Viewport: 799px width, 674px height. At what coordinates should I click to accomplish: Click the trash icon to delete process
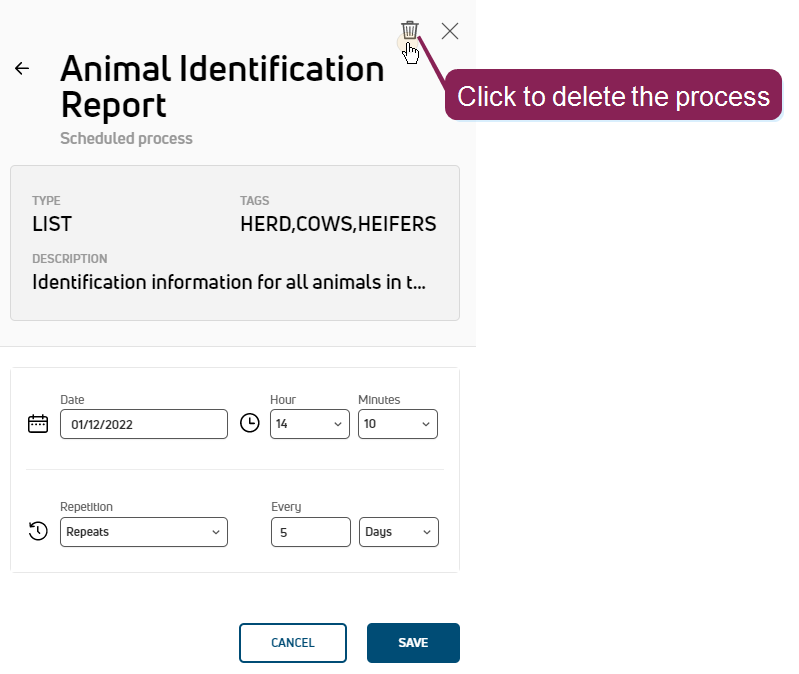coord(410,30)
